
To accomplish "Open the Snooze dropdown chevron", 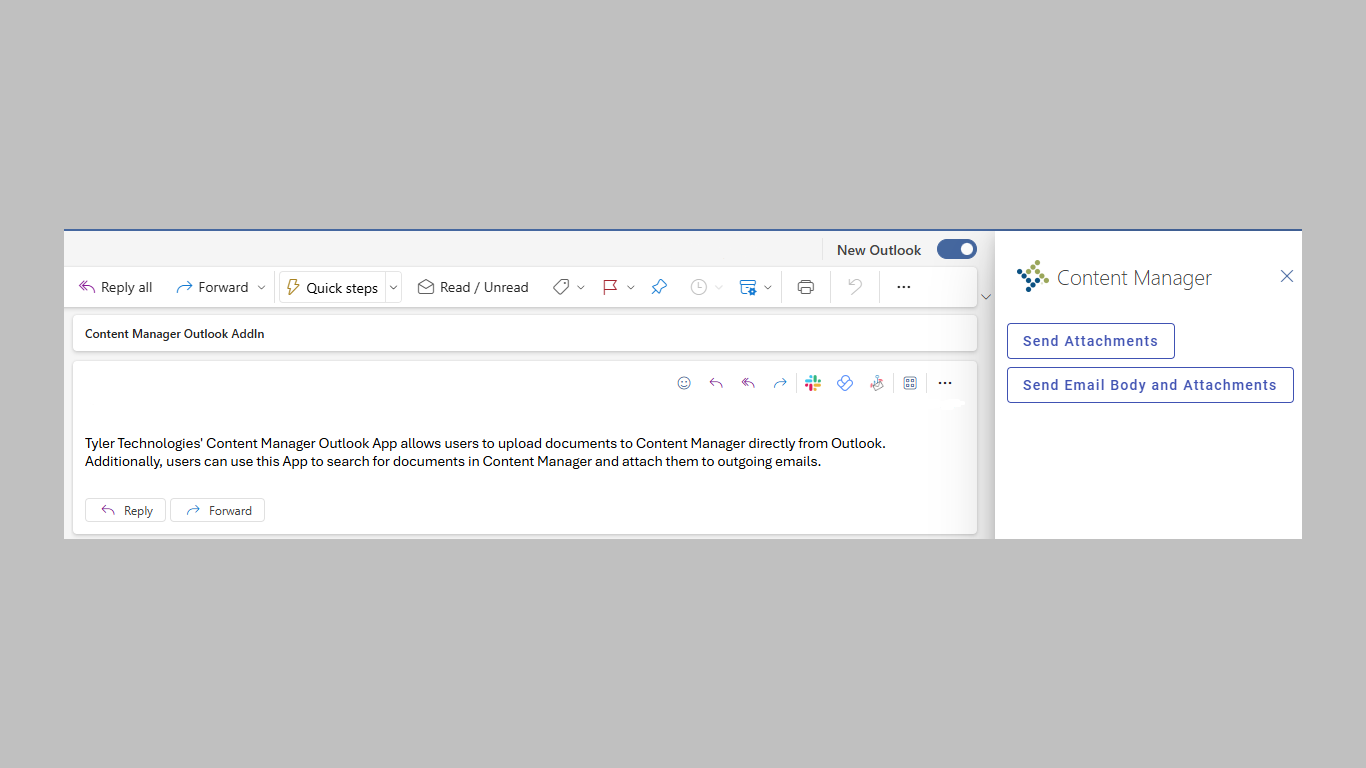I will pyautogui.click(x=719, y=287).
